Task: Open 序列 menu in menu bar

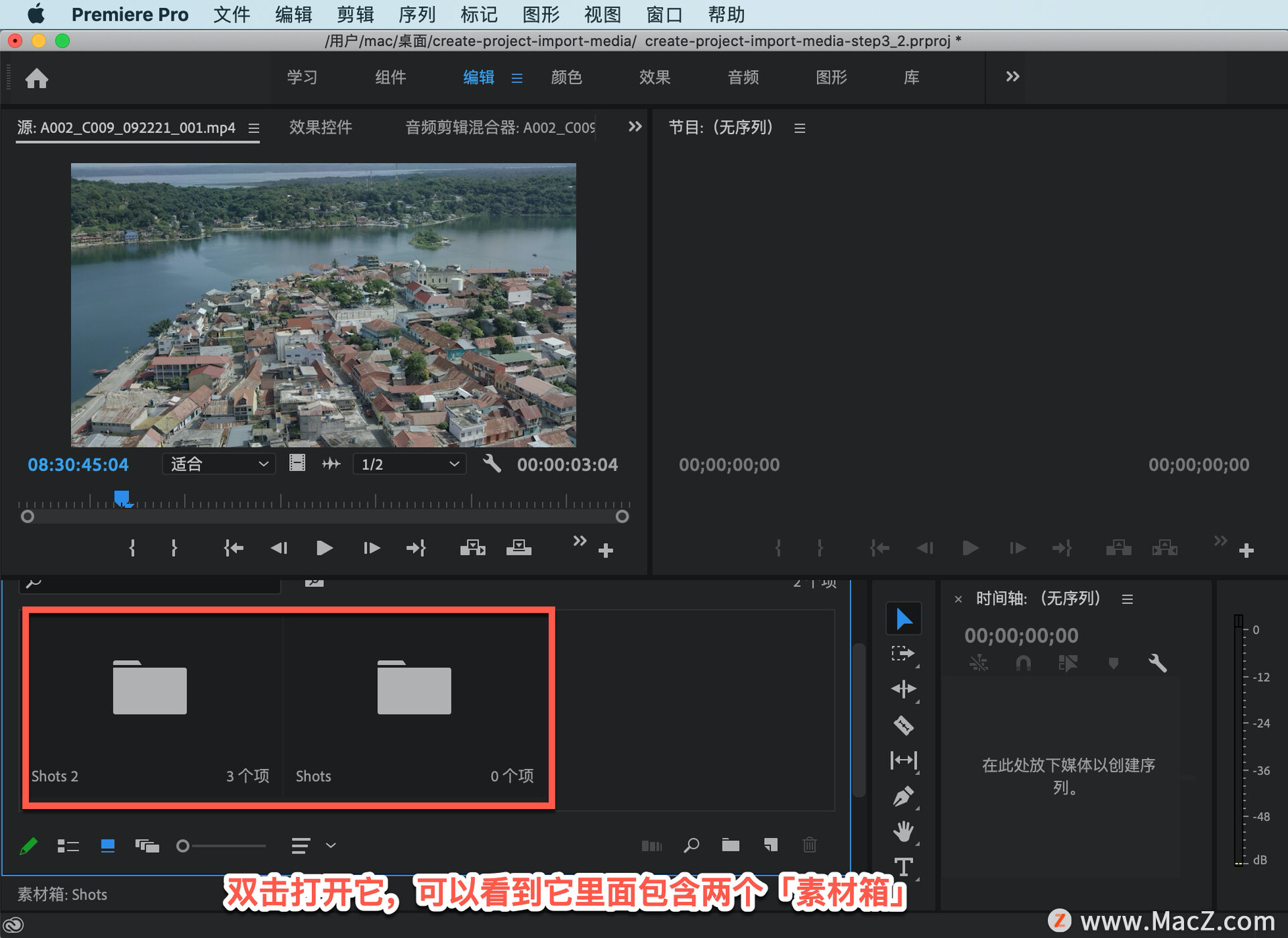Action: (x=417, y=14)
